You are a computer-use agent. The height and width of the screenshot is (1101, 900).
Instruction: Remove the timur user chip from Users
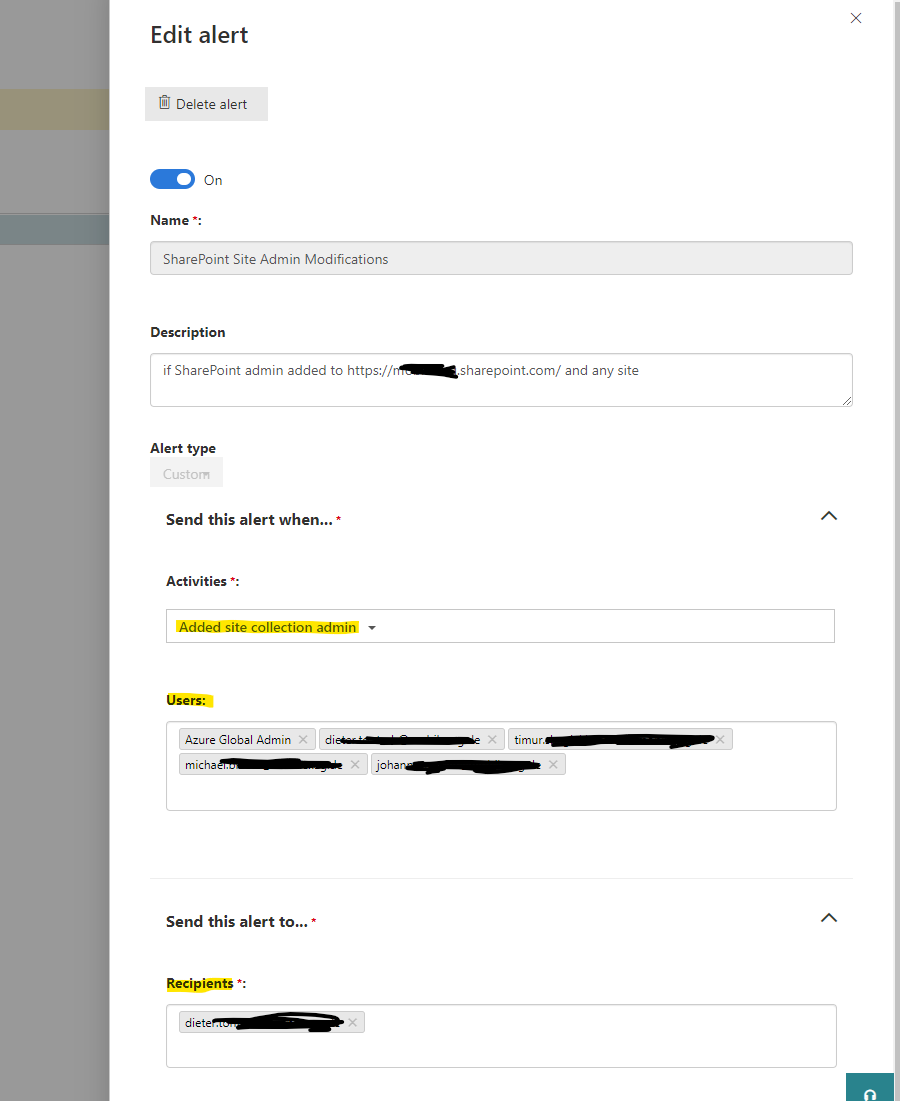click(x=720, y=739)
